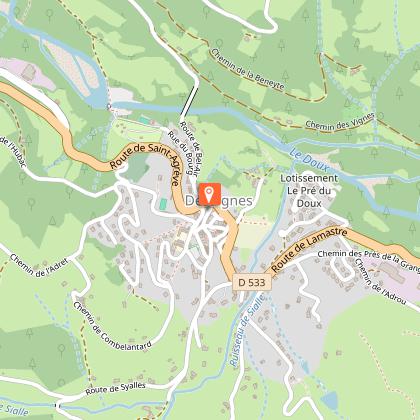420x420 pixels.
Task: Click the Desaignes village name label
Action: (x=218, y=201)
